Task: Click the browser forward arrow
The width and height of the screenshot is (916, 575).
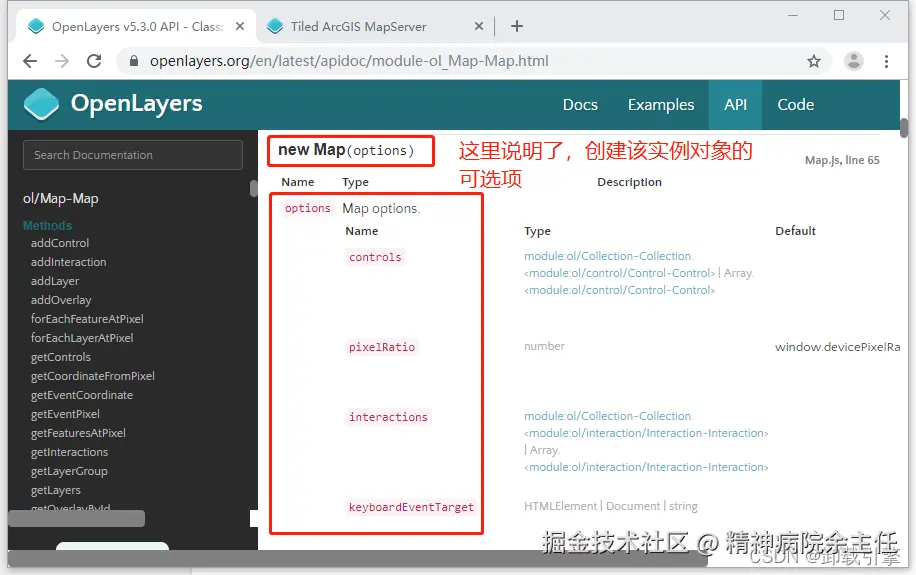Action: coord(62,61)
